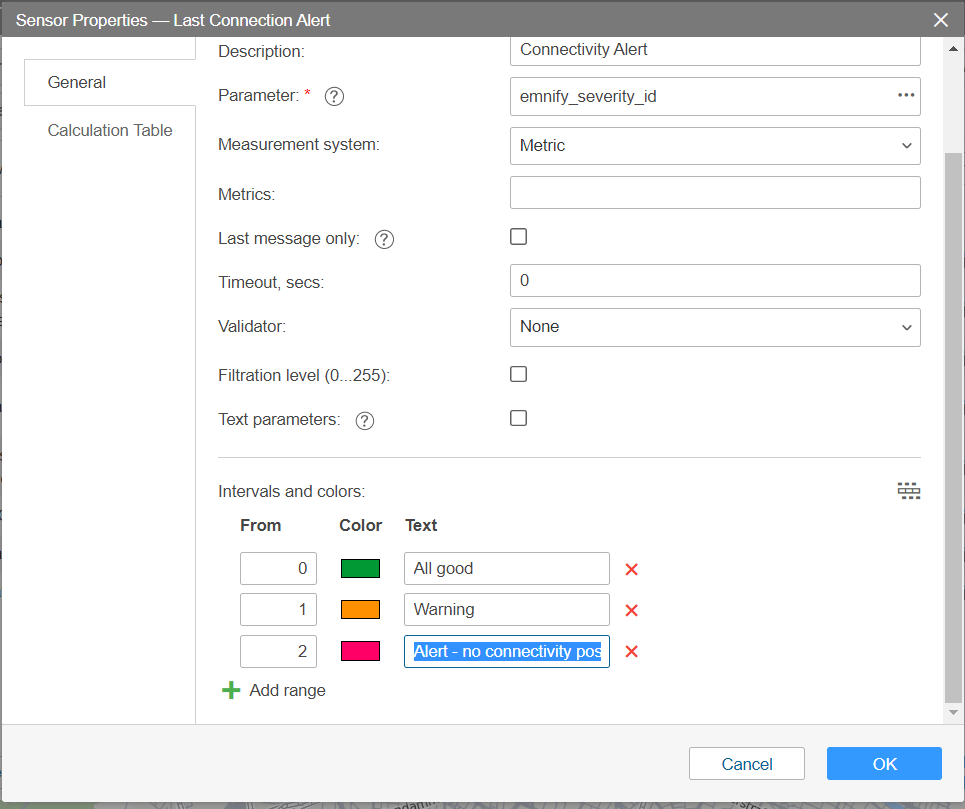Select the General tab
Screen dimensions: 965x809
[77, 82]
